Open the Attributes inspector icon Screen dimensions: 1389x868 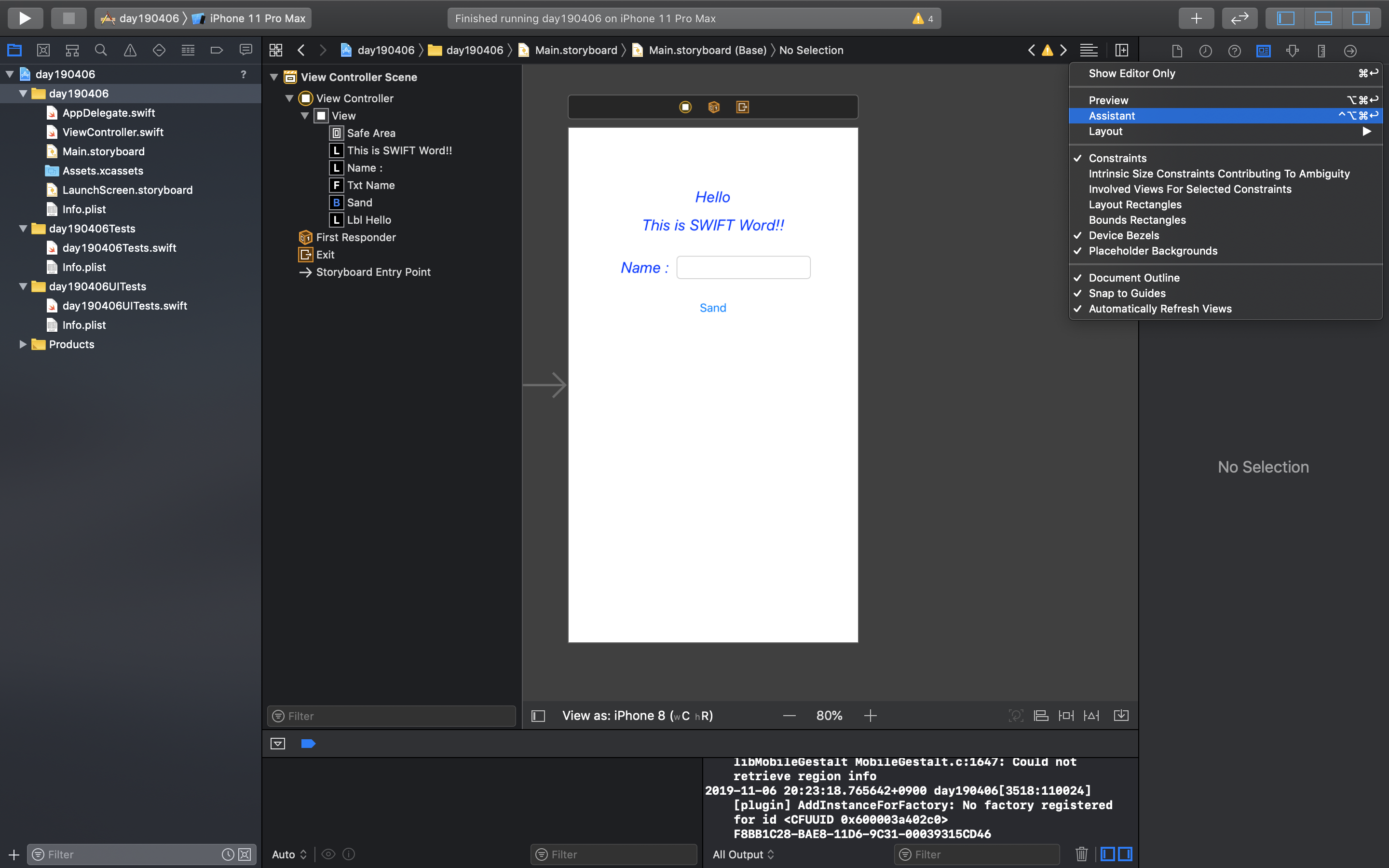1292,51
